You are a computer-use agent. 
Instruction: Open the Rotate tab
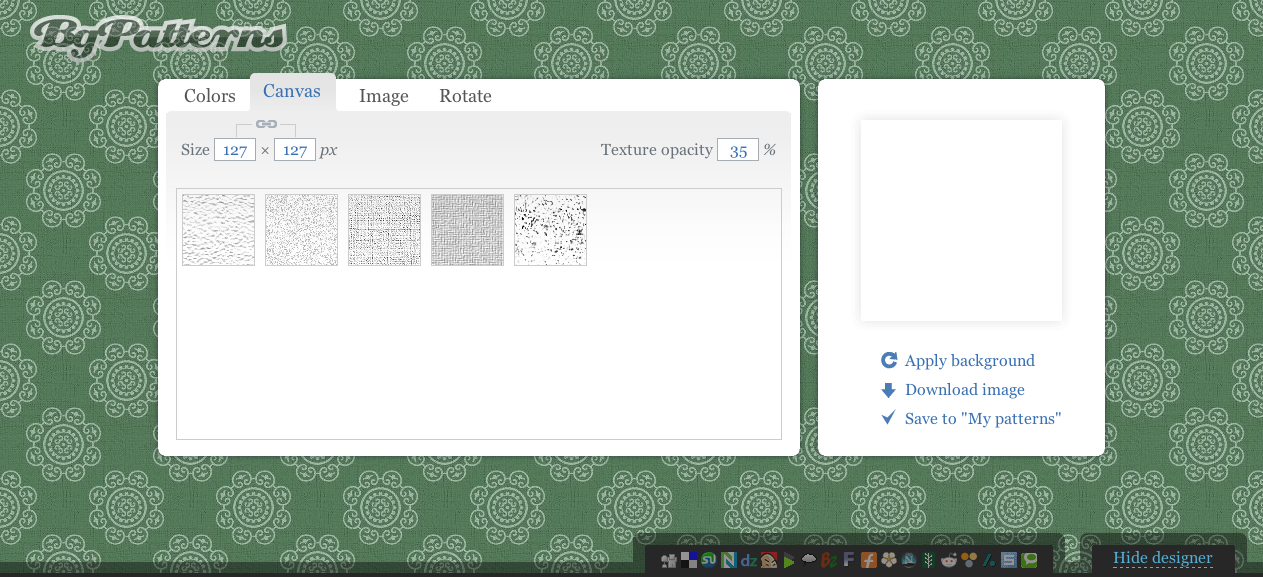tap(465, 96)
